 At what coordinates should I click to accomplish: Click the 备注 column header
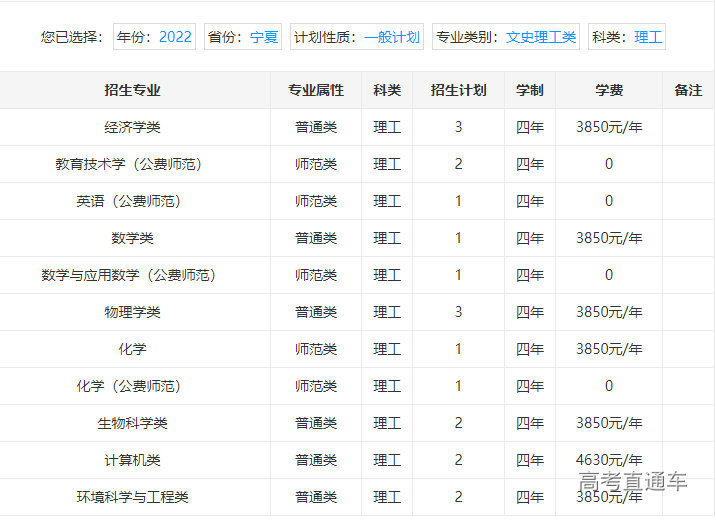tap(688, 90)
